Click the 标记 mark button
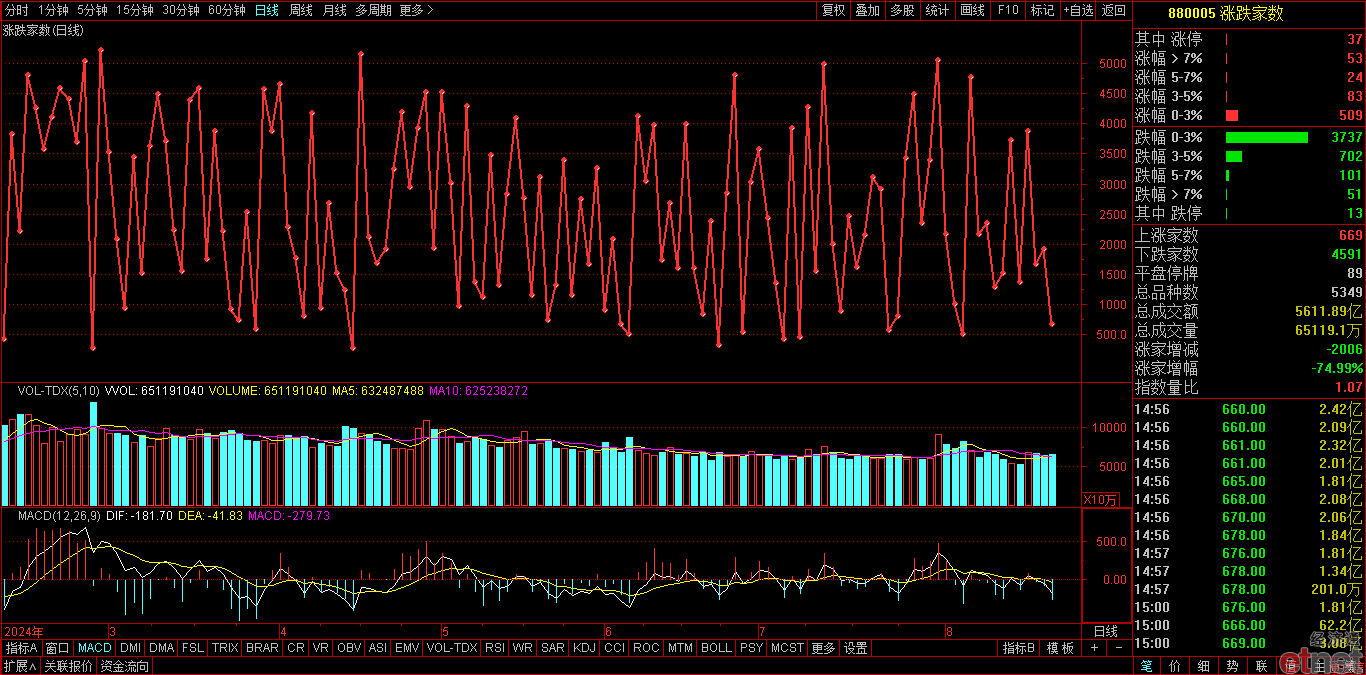The height and width of the screenshot is (675, 1366). [1042, 10]
